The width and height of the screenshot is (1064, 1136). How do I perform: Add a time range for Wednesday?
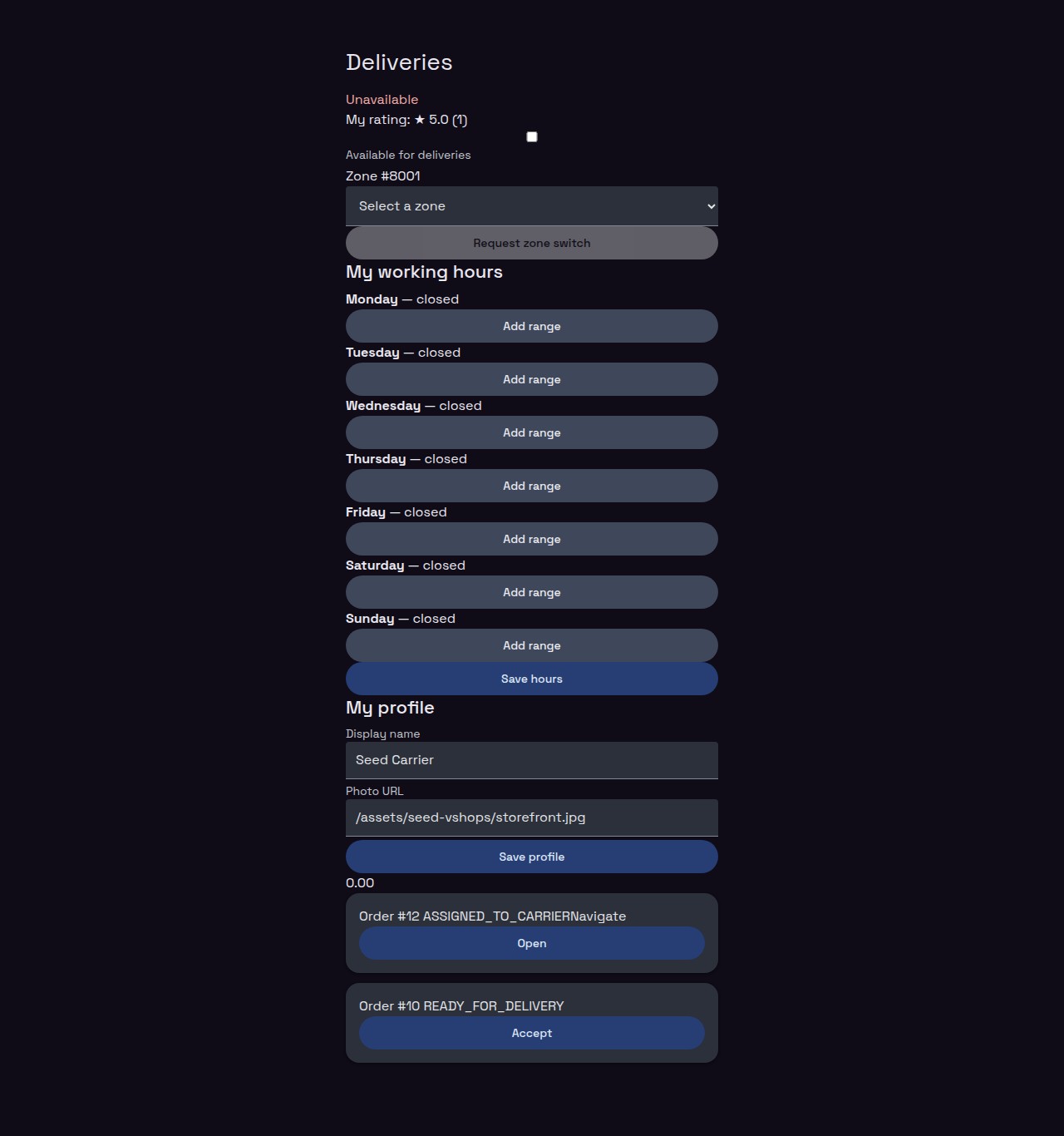pos(532,432)
